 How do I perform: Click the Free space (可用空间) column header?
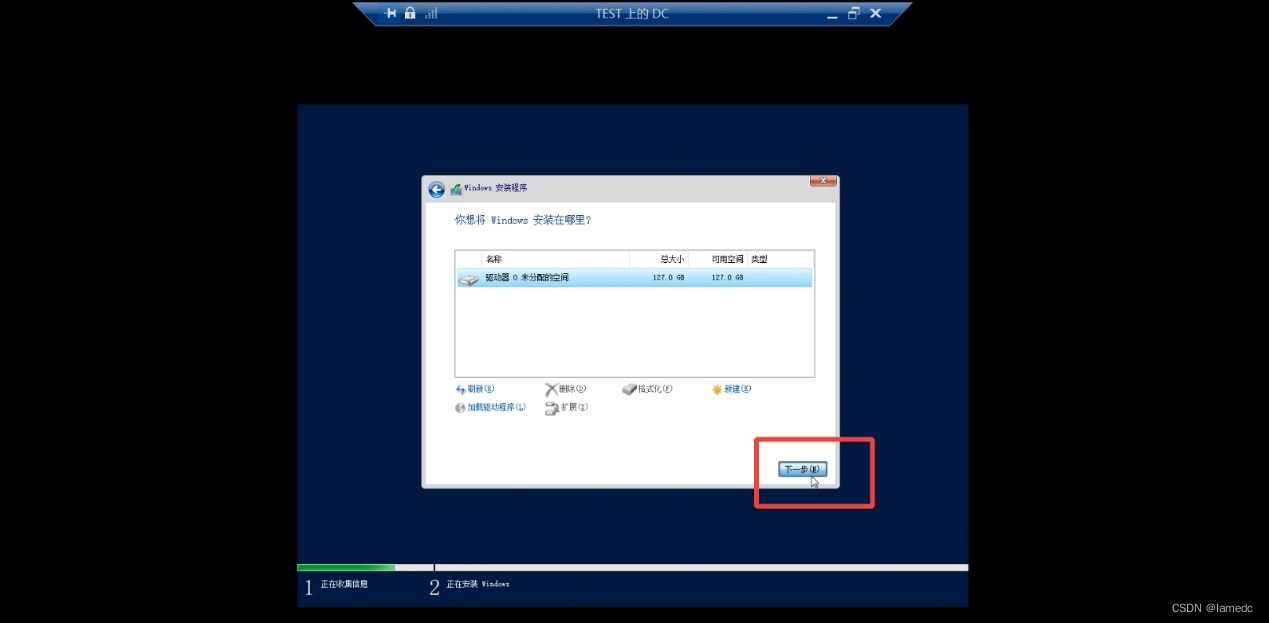click(717, 259)
